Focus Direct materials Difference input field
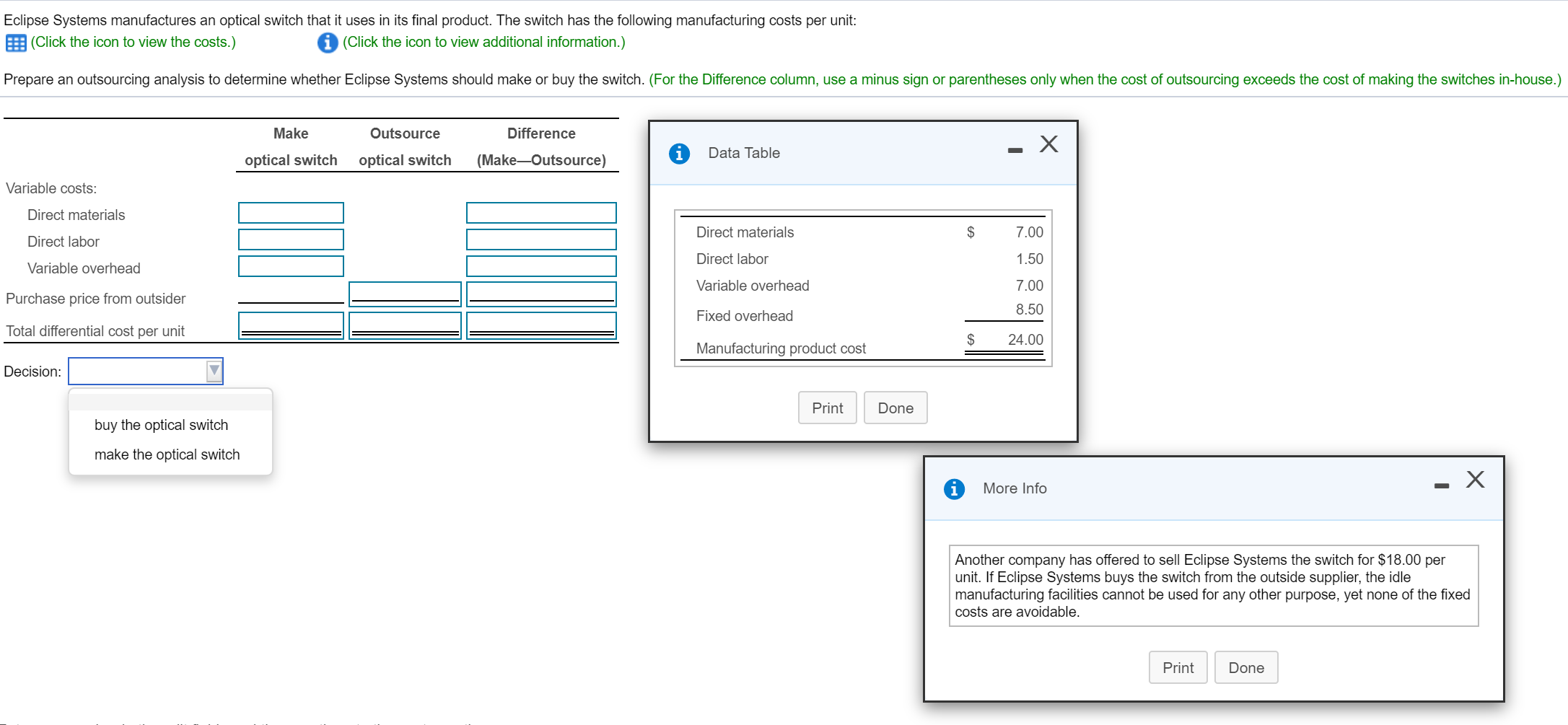1568x725 pixels. [x=541, y=213]
